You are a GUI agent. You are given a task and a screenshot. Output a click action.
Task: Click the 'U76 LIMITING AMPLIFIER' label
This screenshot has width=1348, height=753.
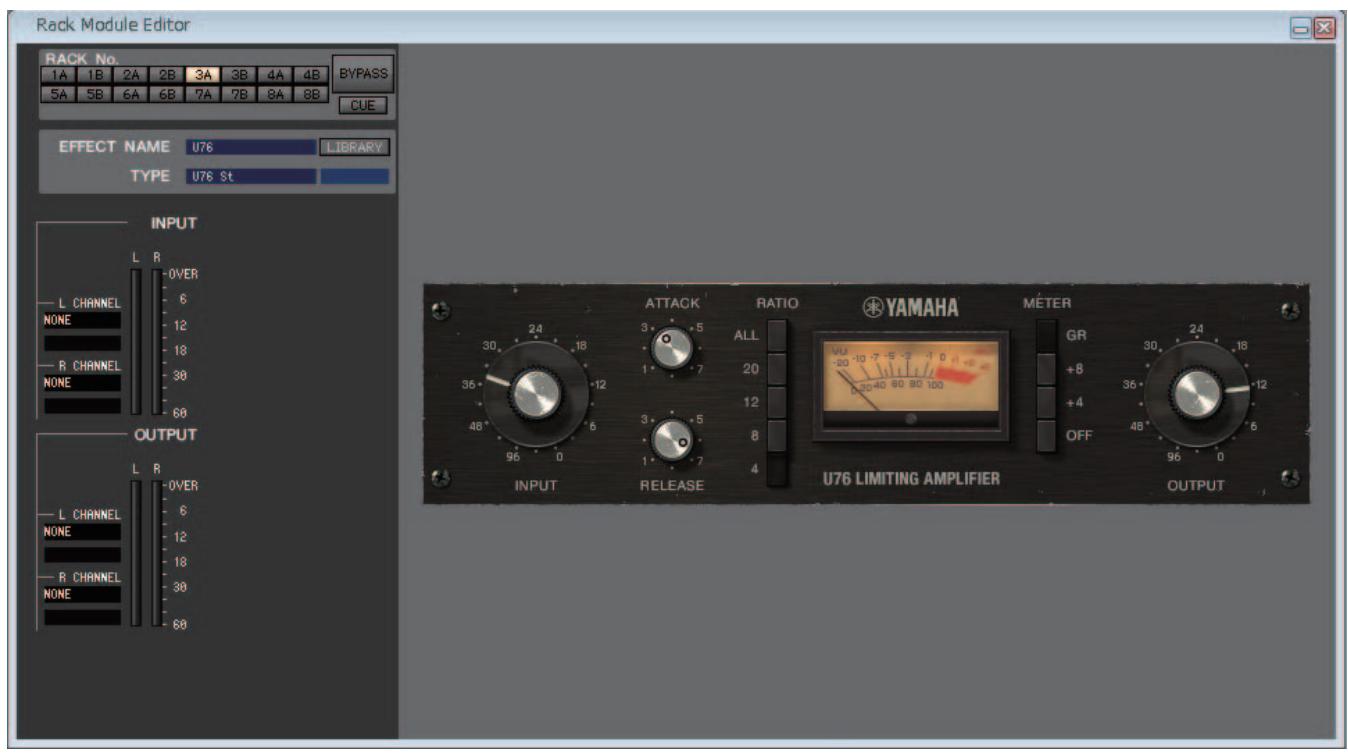pyautogui.click(x=911, y=479)
